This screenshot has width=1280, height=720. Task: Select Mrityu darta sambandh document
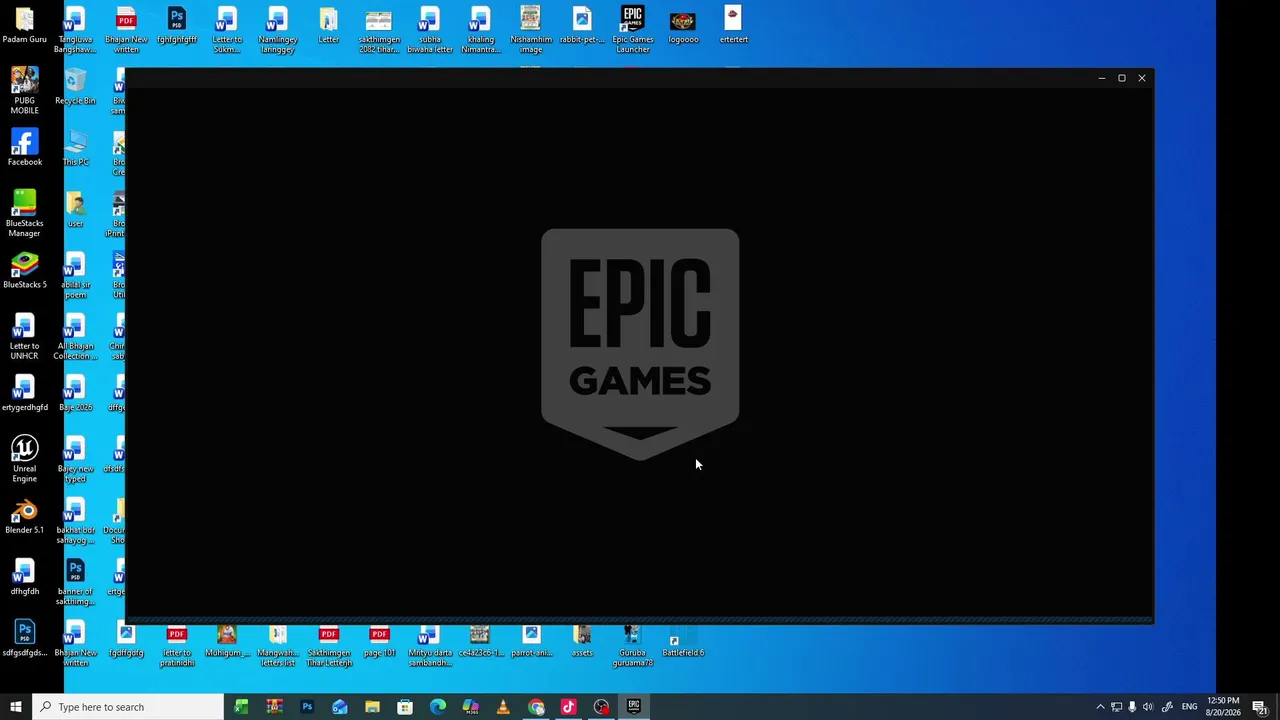click(430, 647)
